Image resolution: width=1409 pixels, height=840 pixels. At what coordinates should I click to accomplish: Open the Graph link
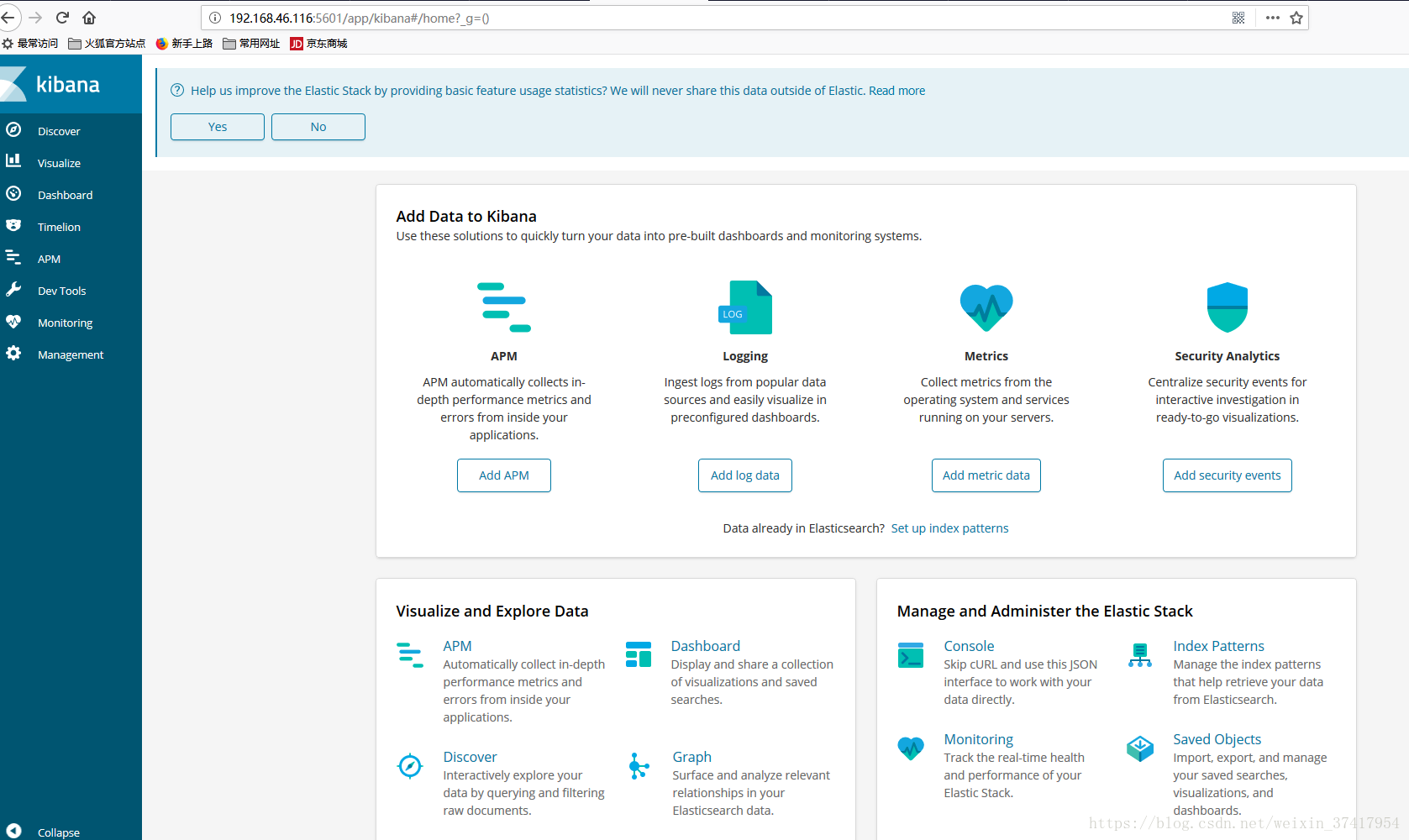pos(691,757)
